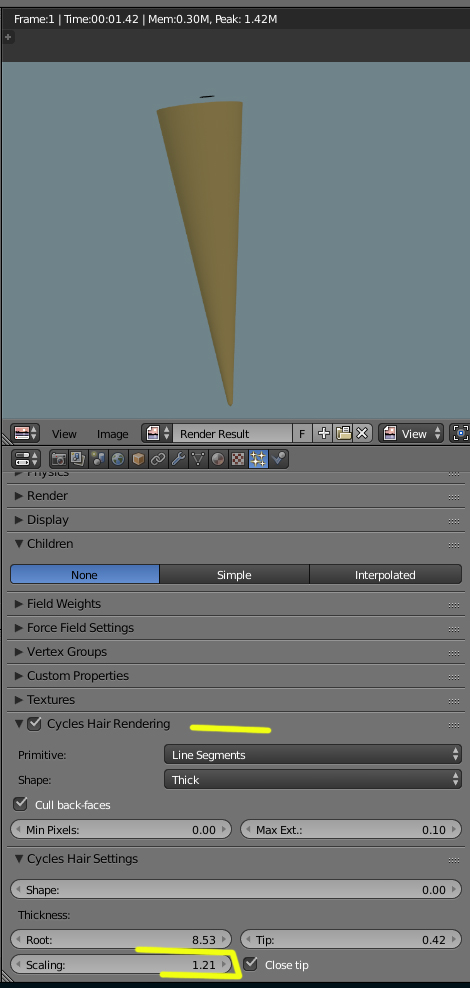Screen dimensions: 470x988
Task: Click the Tip thickness field
Action: [x=351, y=939]
